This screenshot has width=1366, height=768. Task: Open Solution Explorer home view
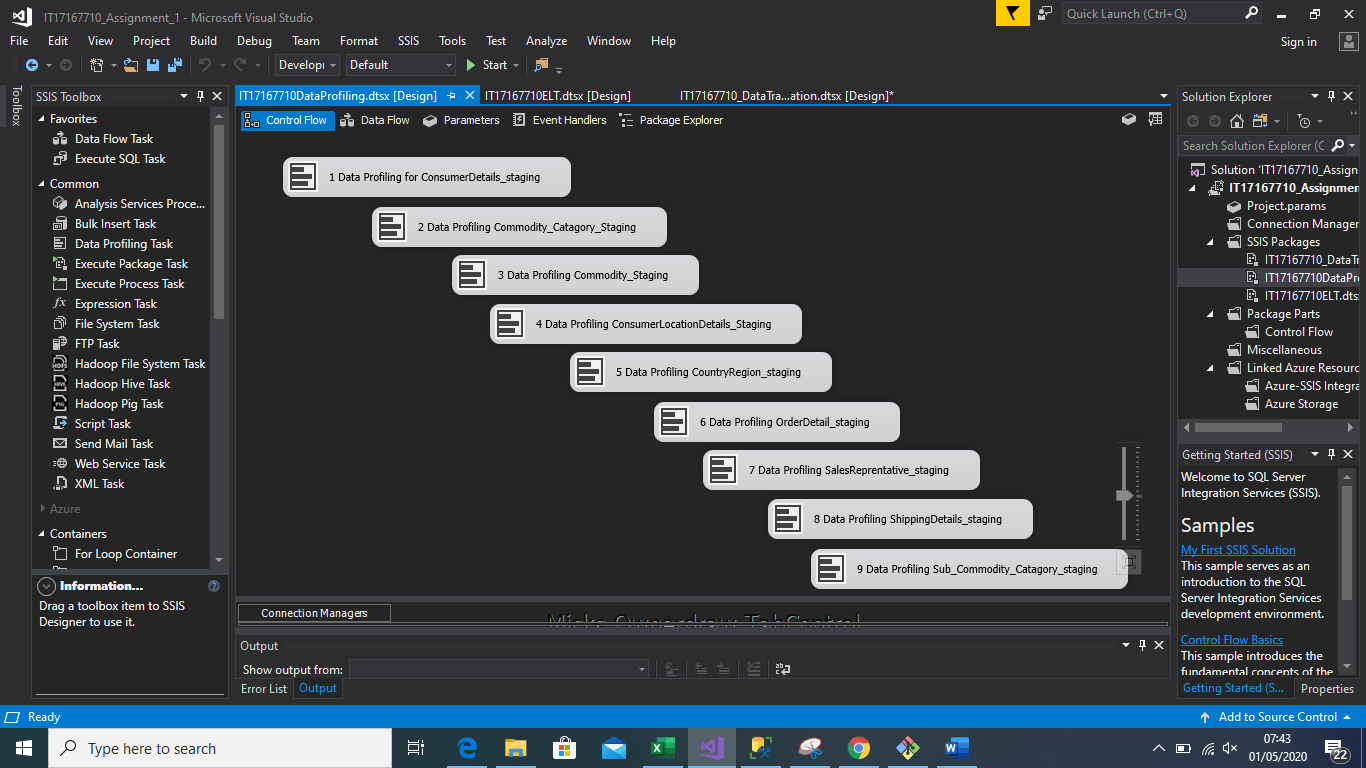point(1235,120)
